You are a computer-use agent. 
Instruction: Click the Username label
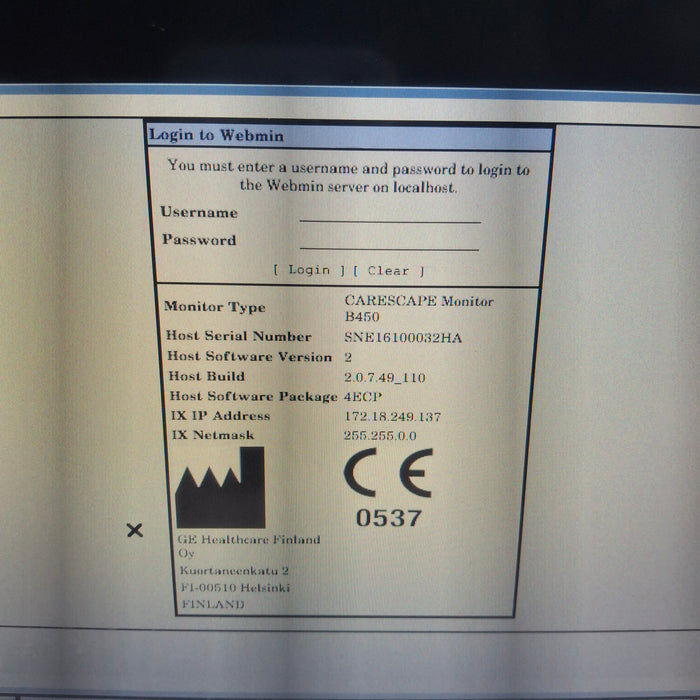point(199,213)
